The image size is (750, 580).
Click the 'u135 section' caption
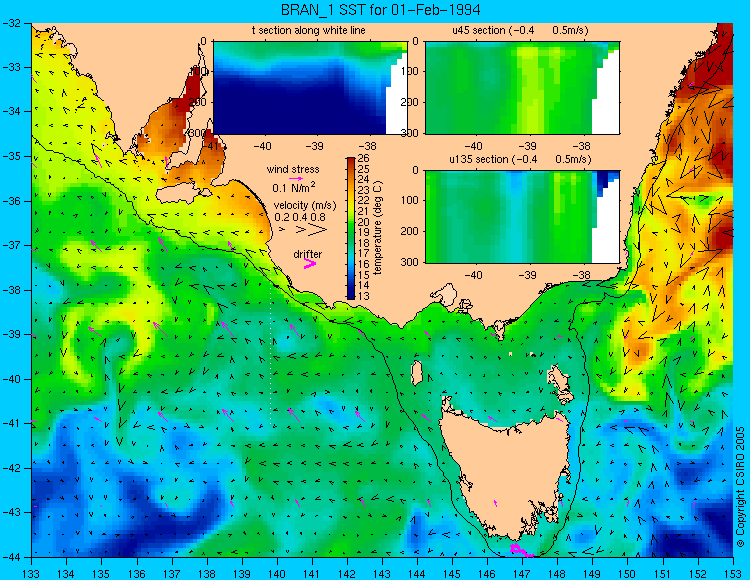pos(475,159)
